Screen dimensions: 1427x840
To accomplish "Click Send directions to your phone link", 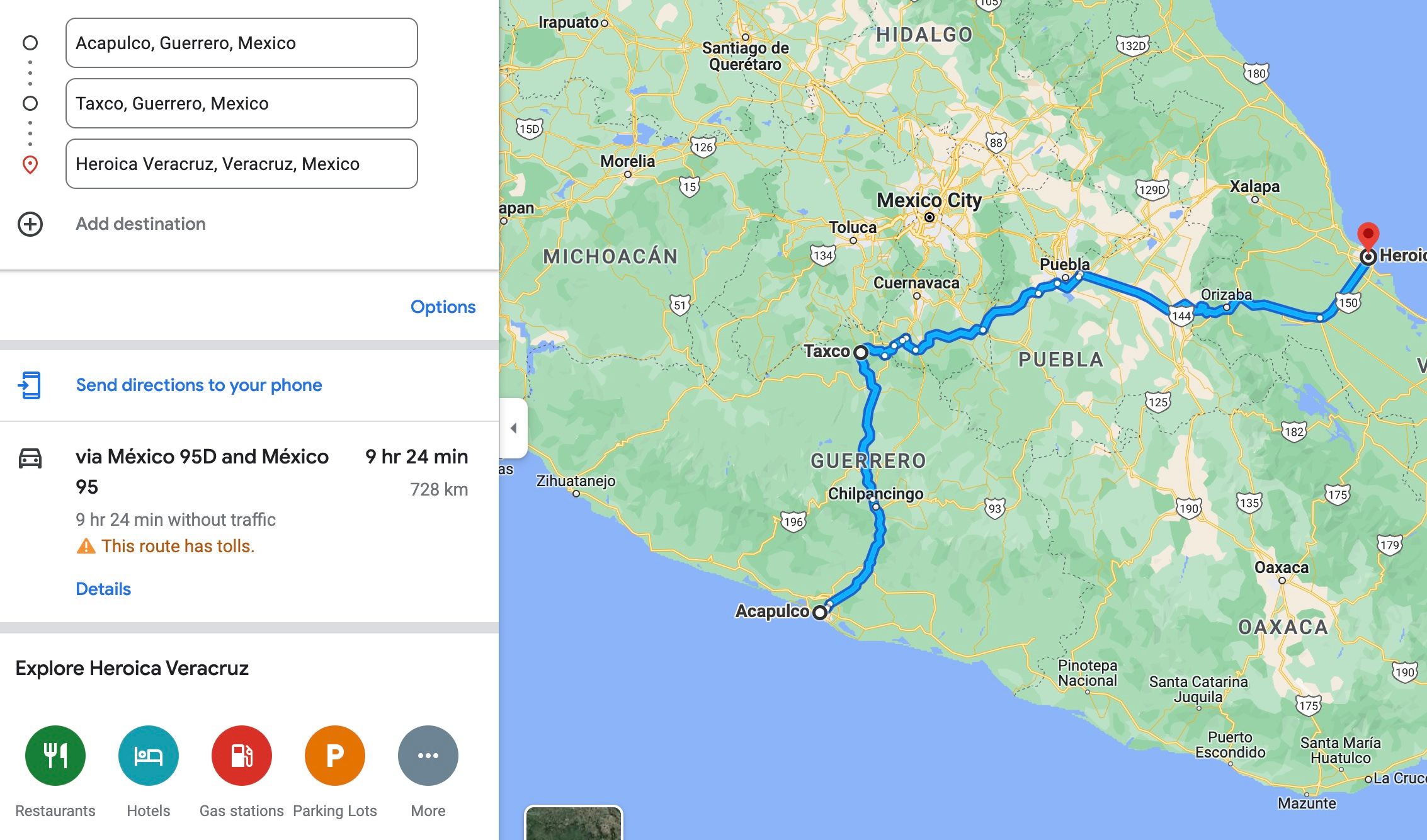I will [199, 385].
